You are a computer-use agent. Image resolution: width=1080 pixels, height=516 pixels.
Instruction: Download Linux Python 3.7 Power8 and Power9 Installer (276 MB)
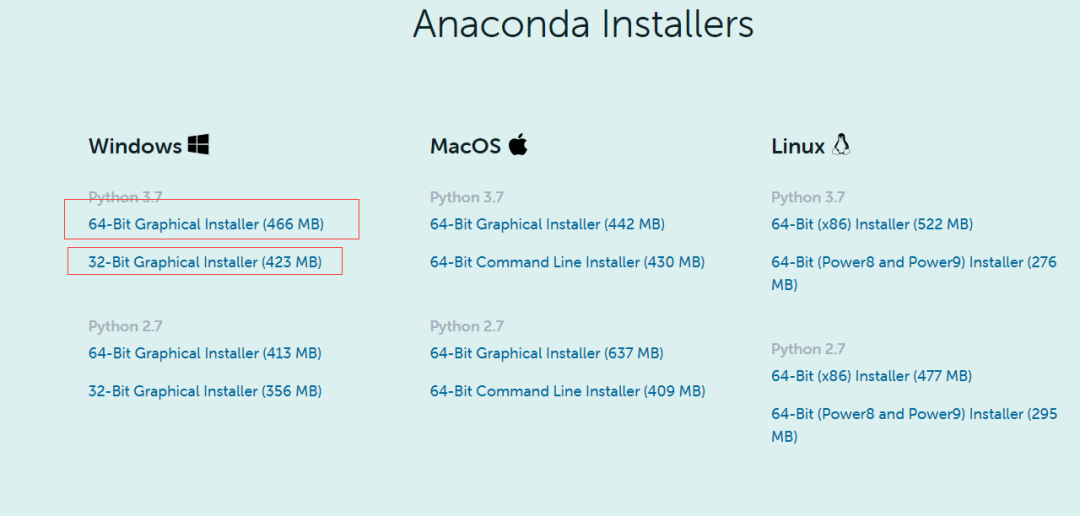(914, 274)
